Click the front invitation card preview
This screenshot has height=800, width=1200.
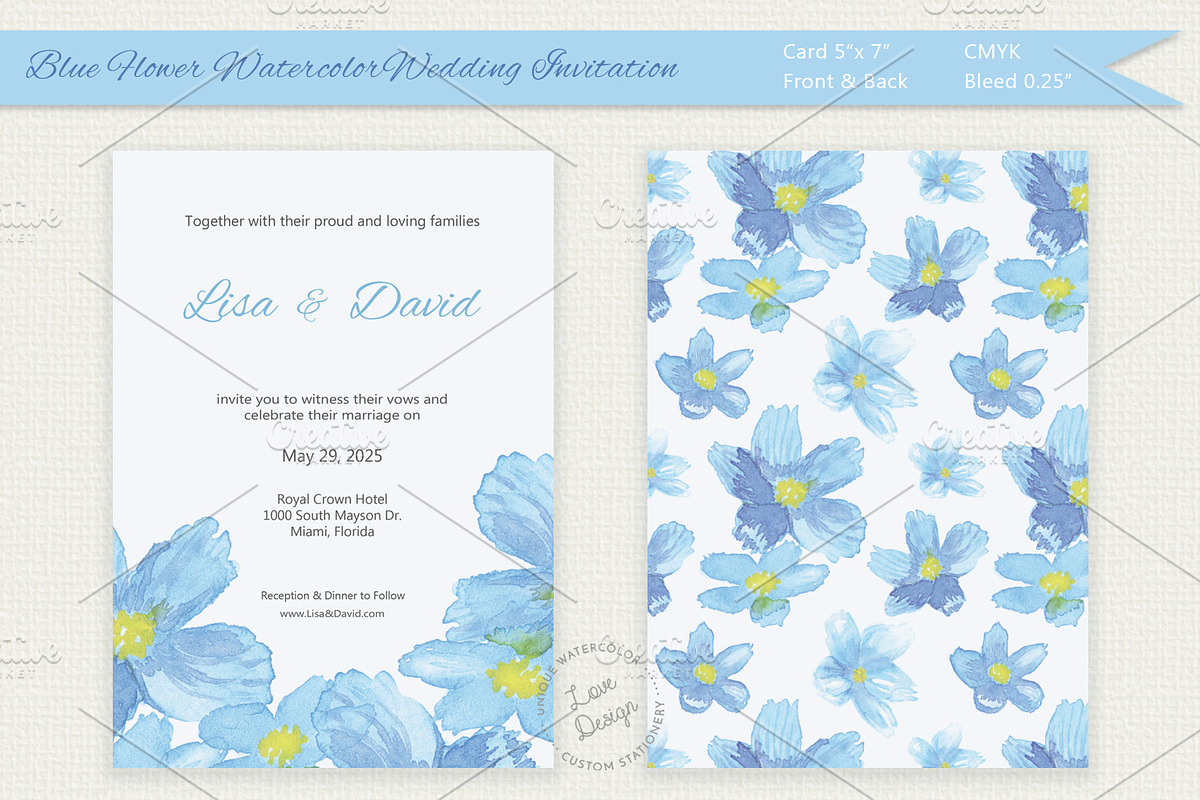(x=333, y=460)
